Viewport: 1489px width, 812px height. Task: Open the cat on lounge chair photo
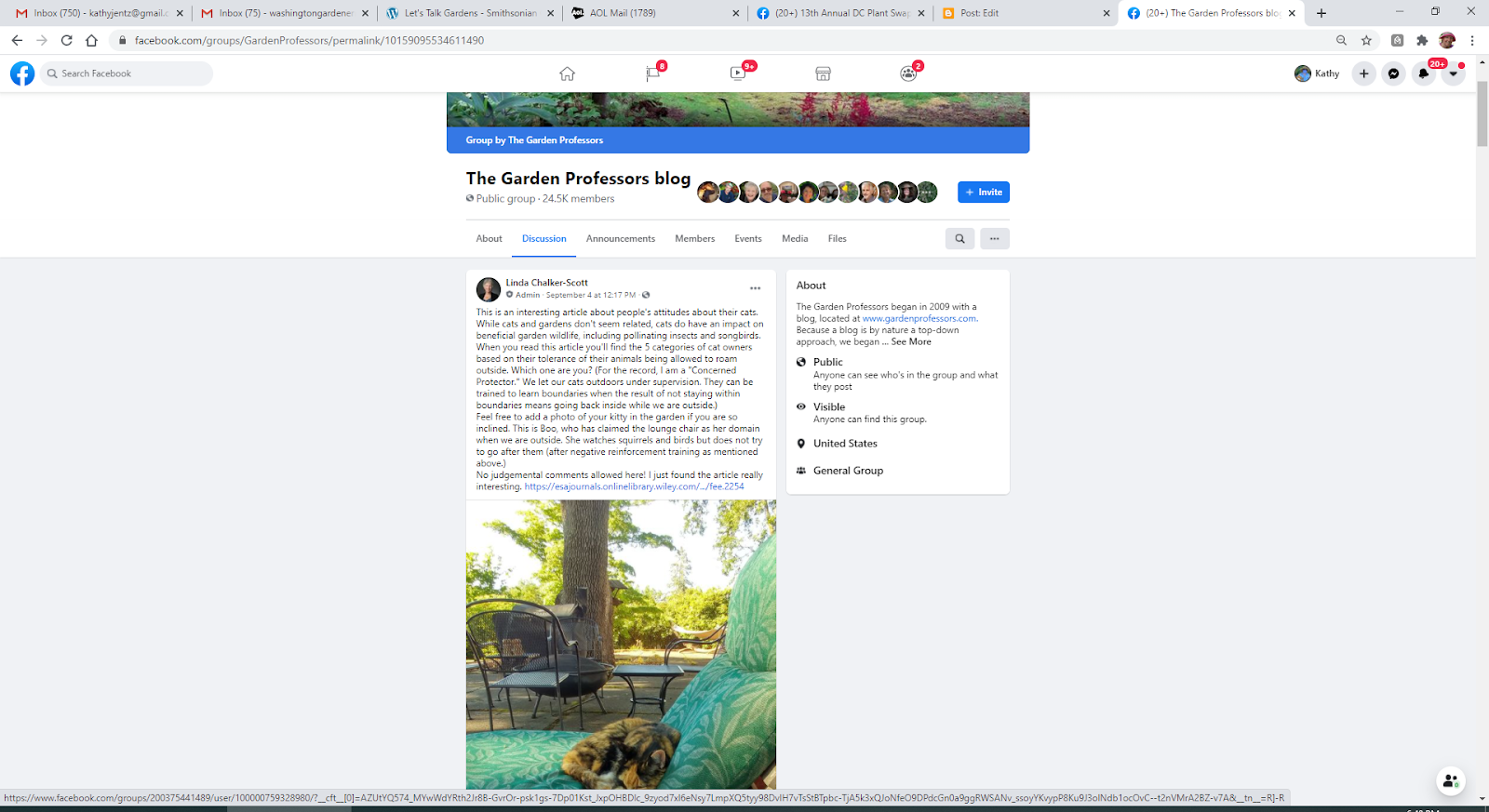click(621, 645)
